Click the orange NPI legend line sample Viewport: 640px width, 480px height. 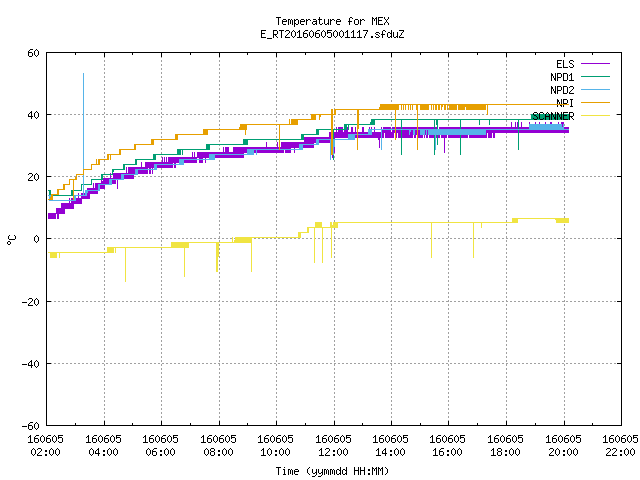pyautogui.click(x=595, y=102)
